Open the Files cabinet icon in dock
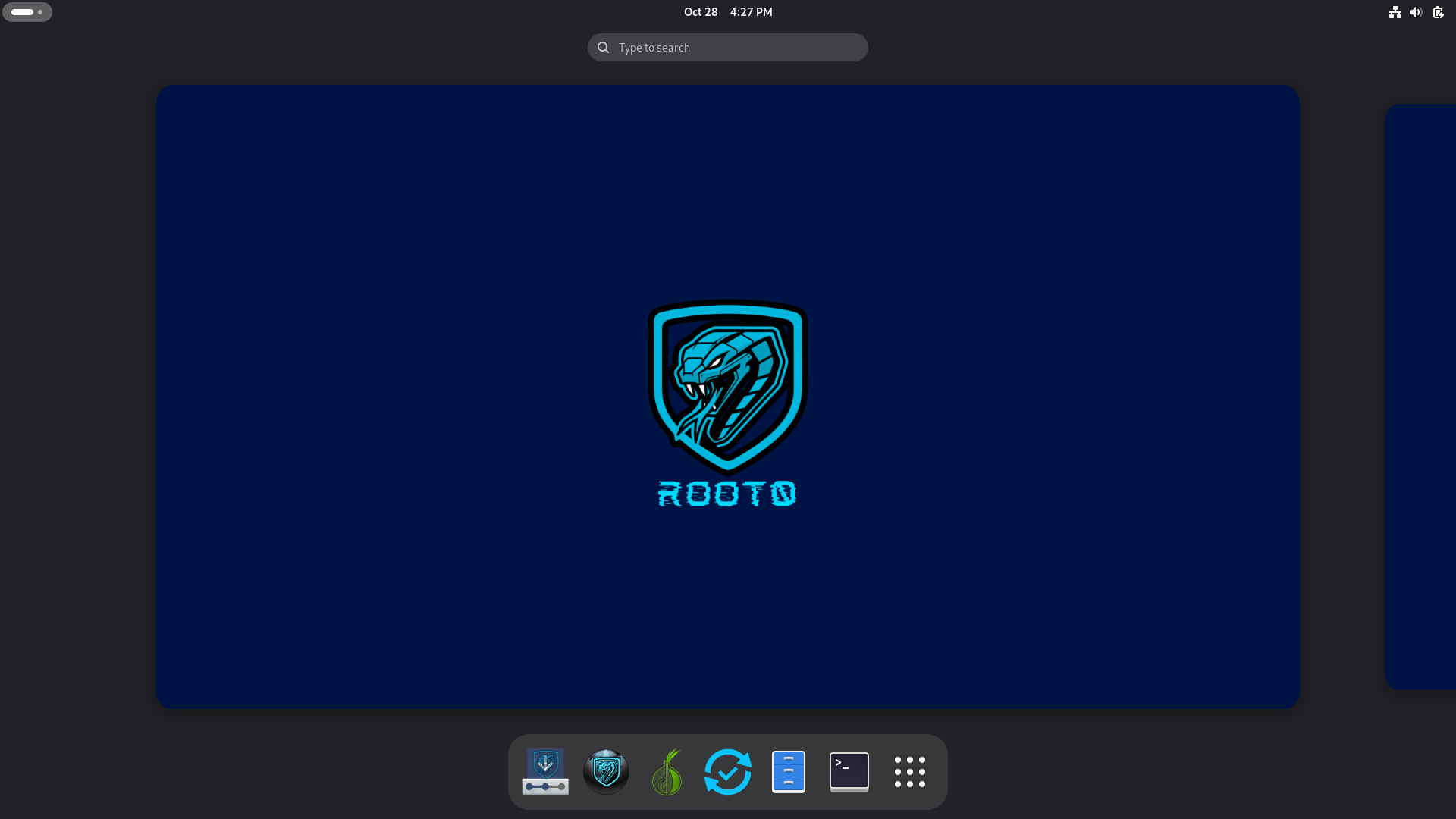 pos(788,771)
